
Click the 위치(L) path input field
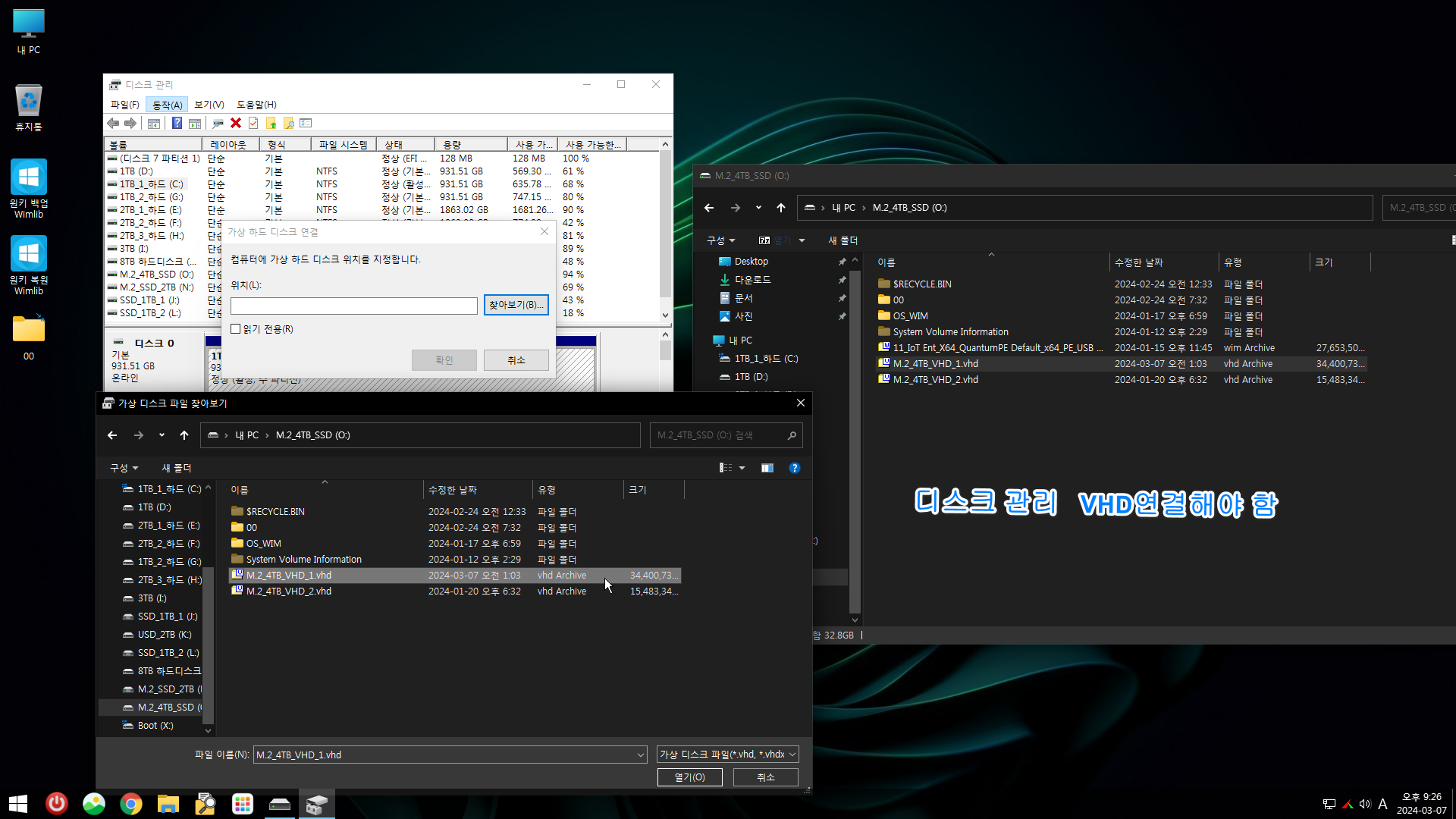[353, 305]
